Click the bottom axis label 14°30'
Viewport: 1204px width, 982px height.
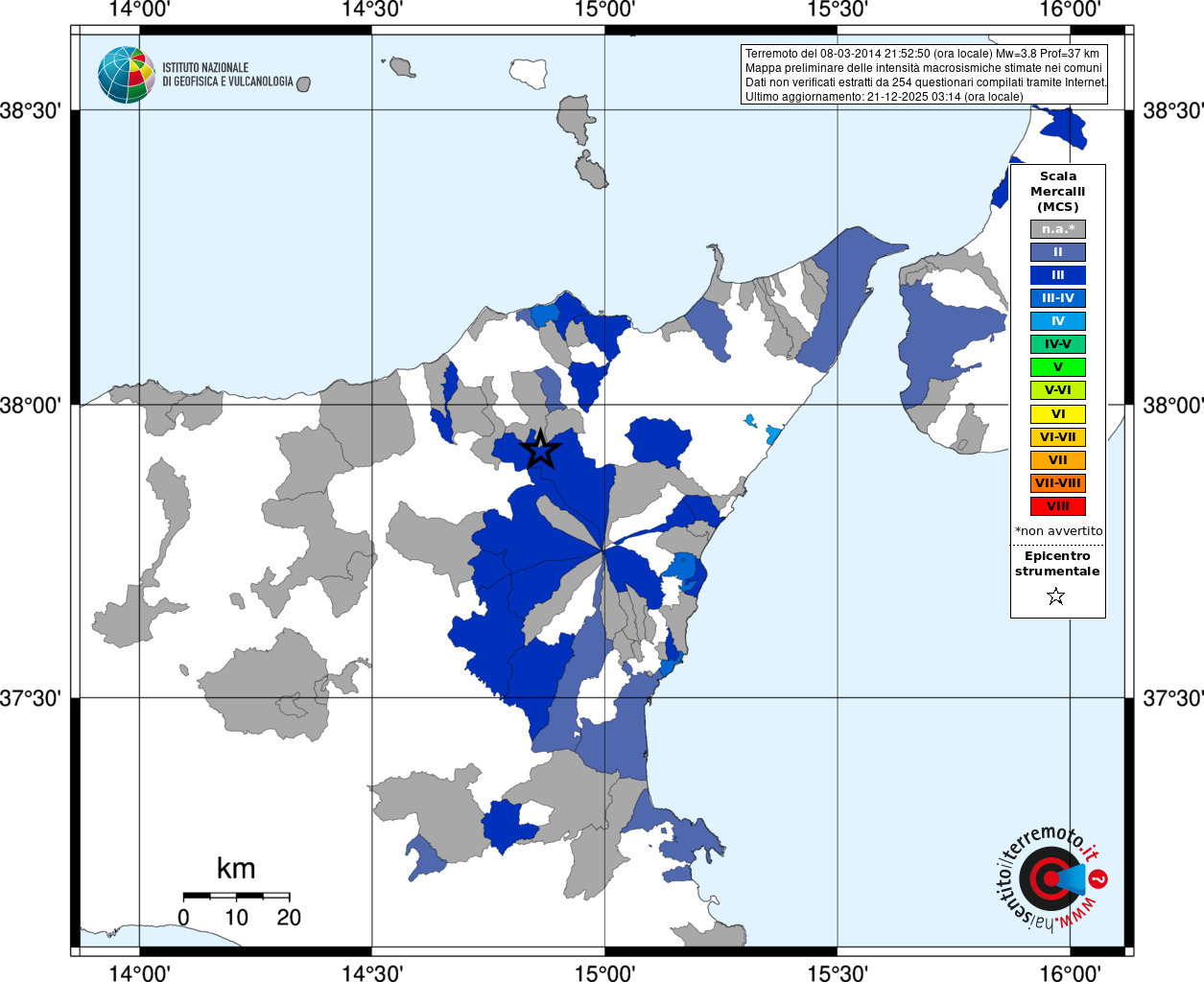[372, 972]
